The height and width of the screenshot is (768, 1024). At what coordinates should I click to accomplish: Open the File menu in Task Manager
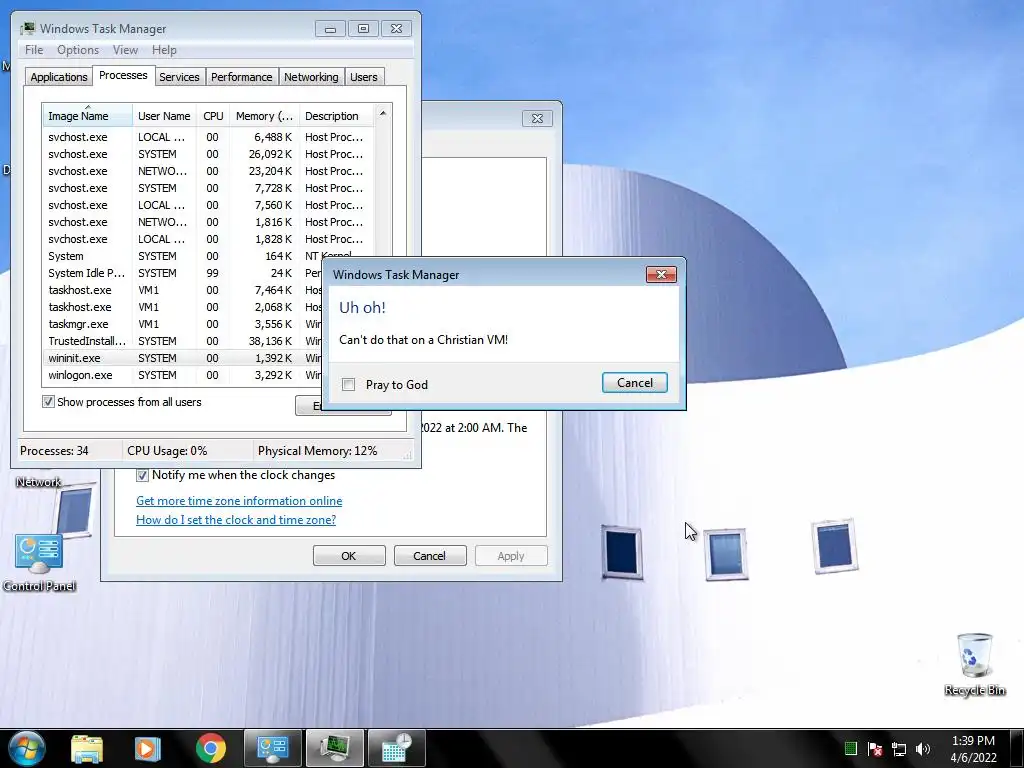click(34, 50)
